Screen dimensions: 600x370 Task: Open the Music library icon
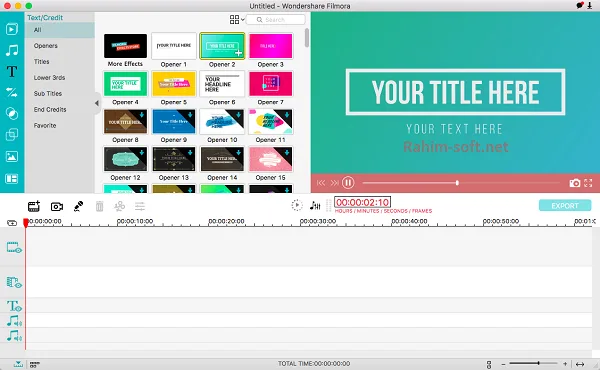pos(12,50)
